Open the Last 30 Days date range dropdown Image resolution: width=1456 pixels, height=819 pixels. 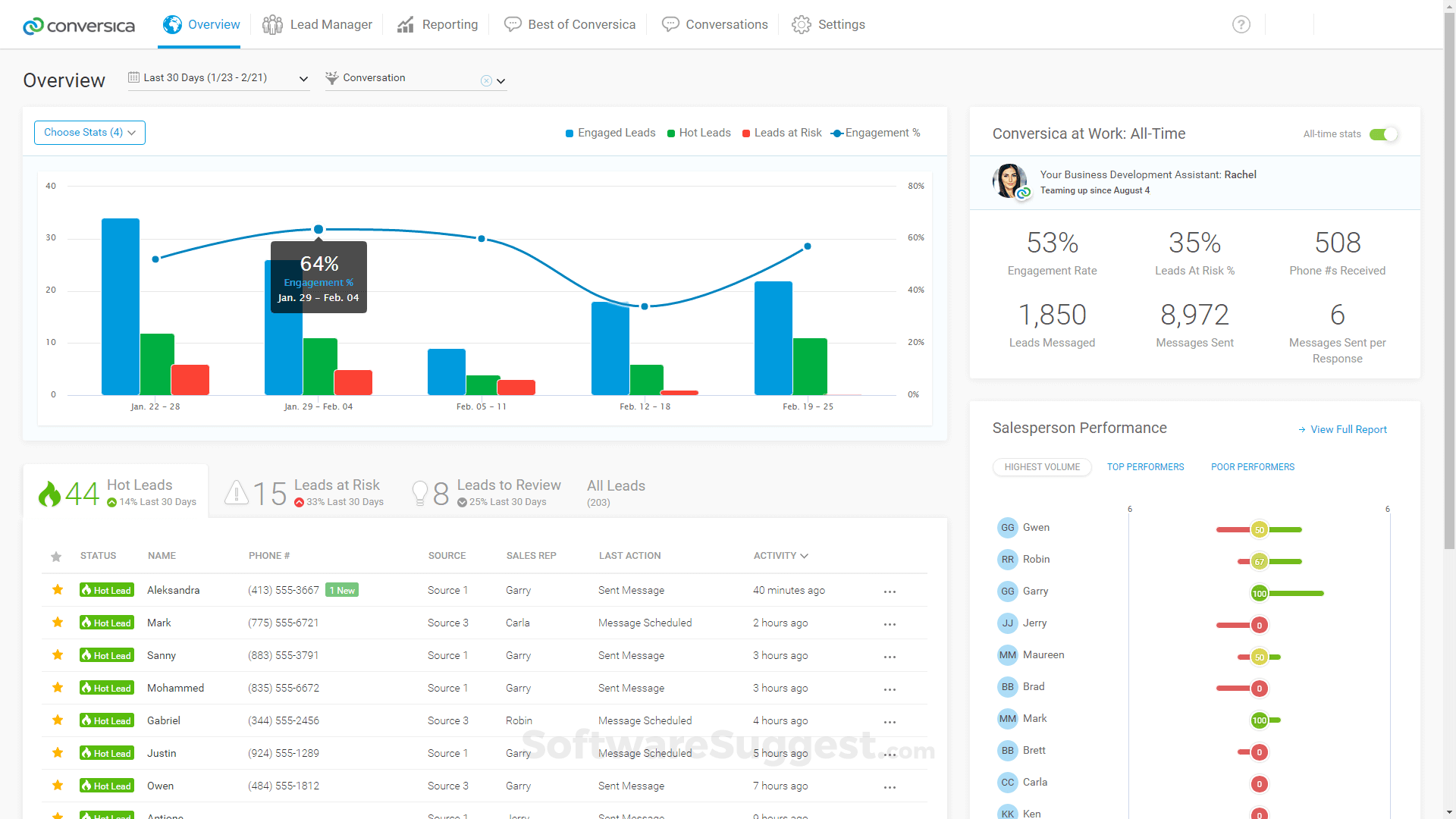point(218,78)
